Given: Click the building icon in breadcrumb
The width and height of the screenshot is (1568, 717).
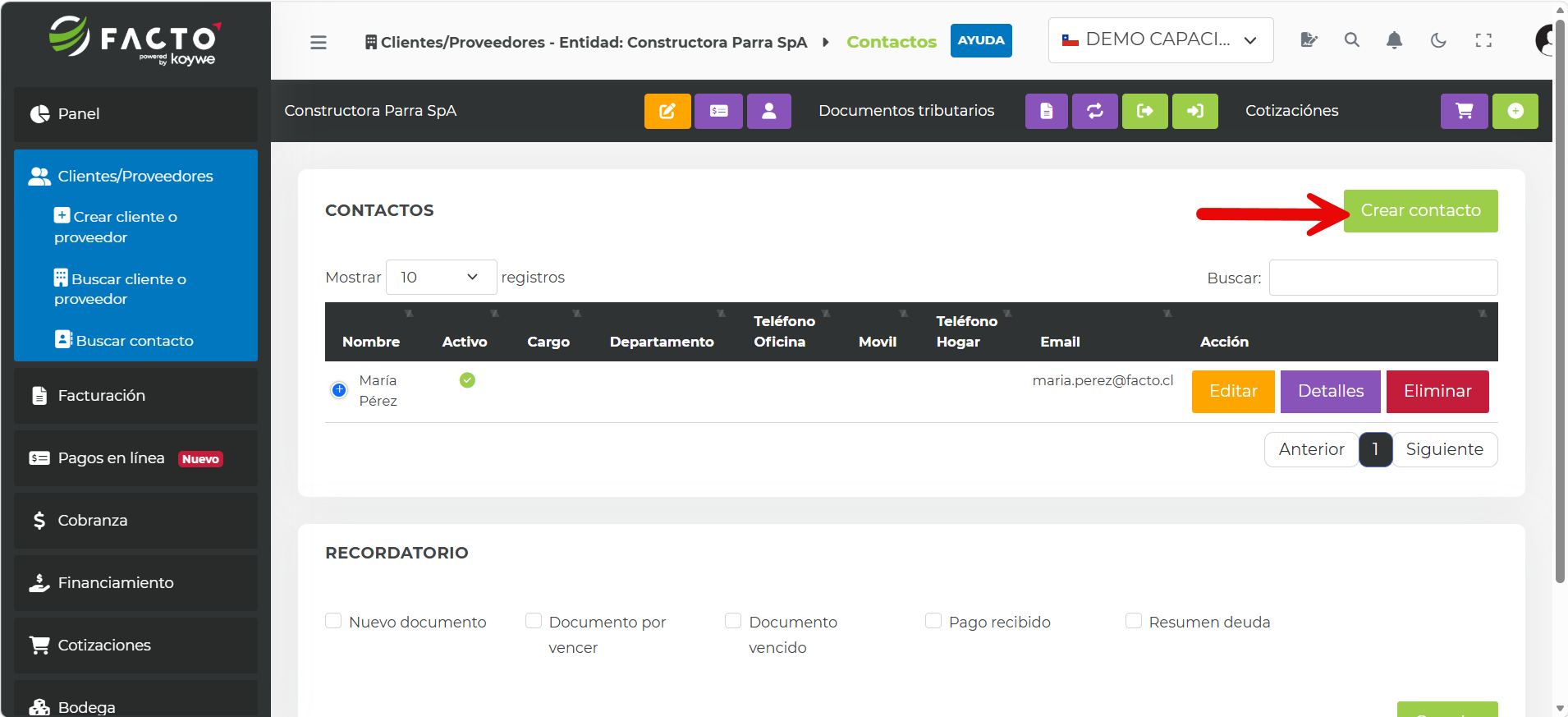Looking at the screenshot, I should coord(371,42).
